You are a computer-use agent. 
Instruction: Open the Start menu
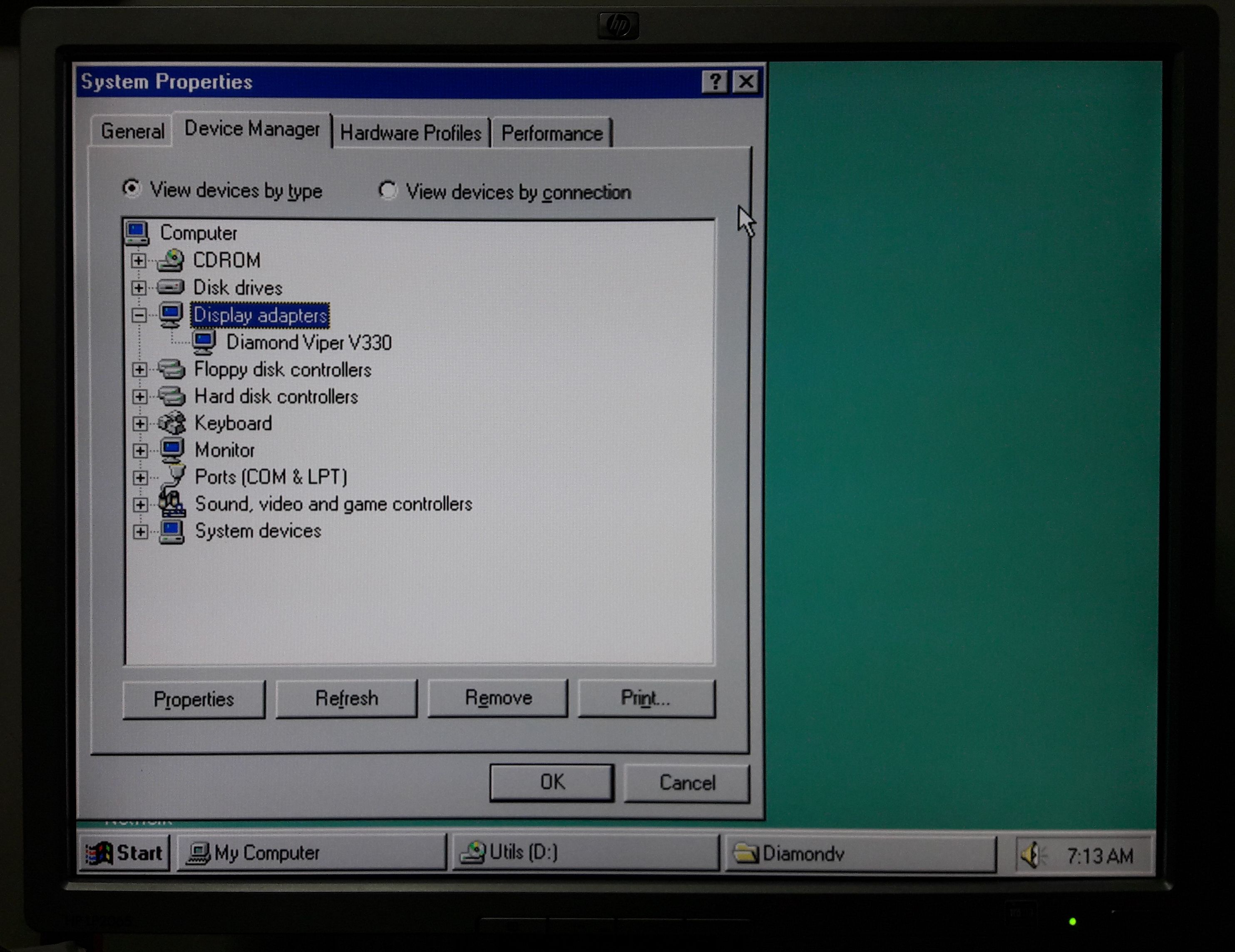pos(124,853)
